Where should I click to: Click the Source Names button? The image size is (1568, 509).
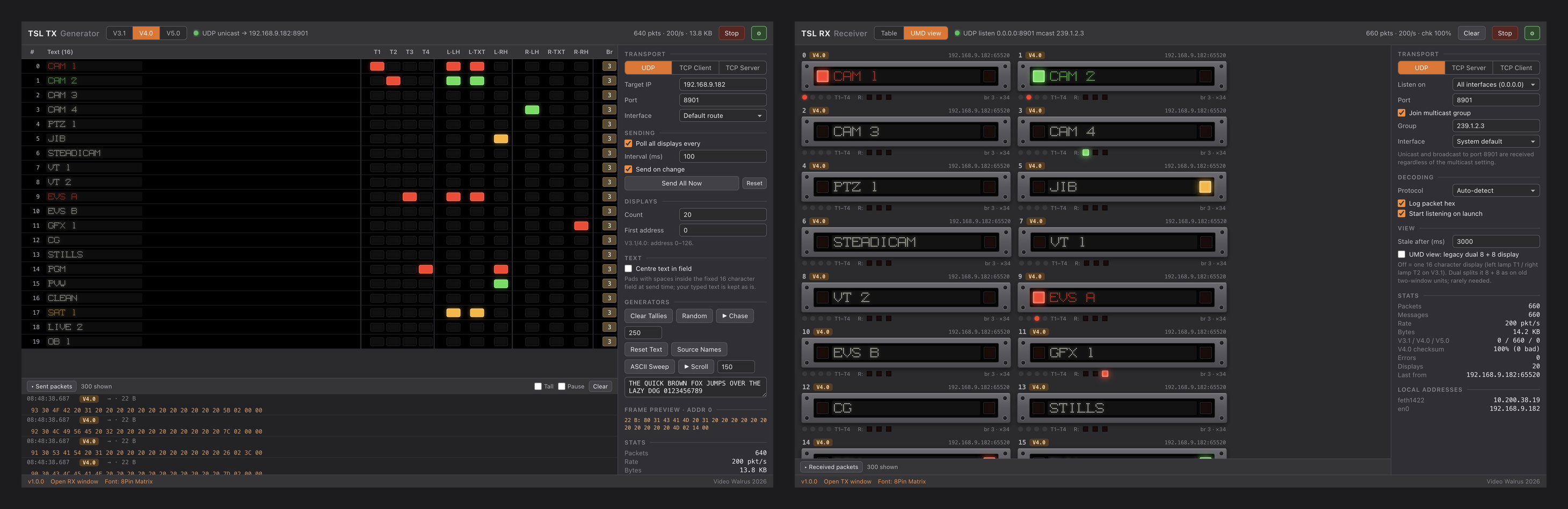click(x=699, y=350)
